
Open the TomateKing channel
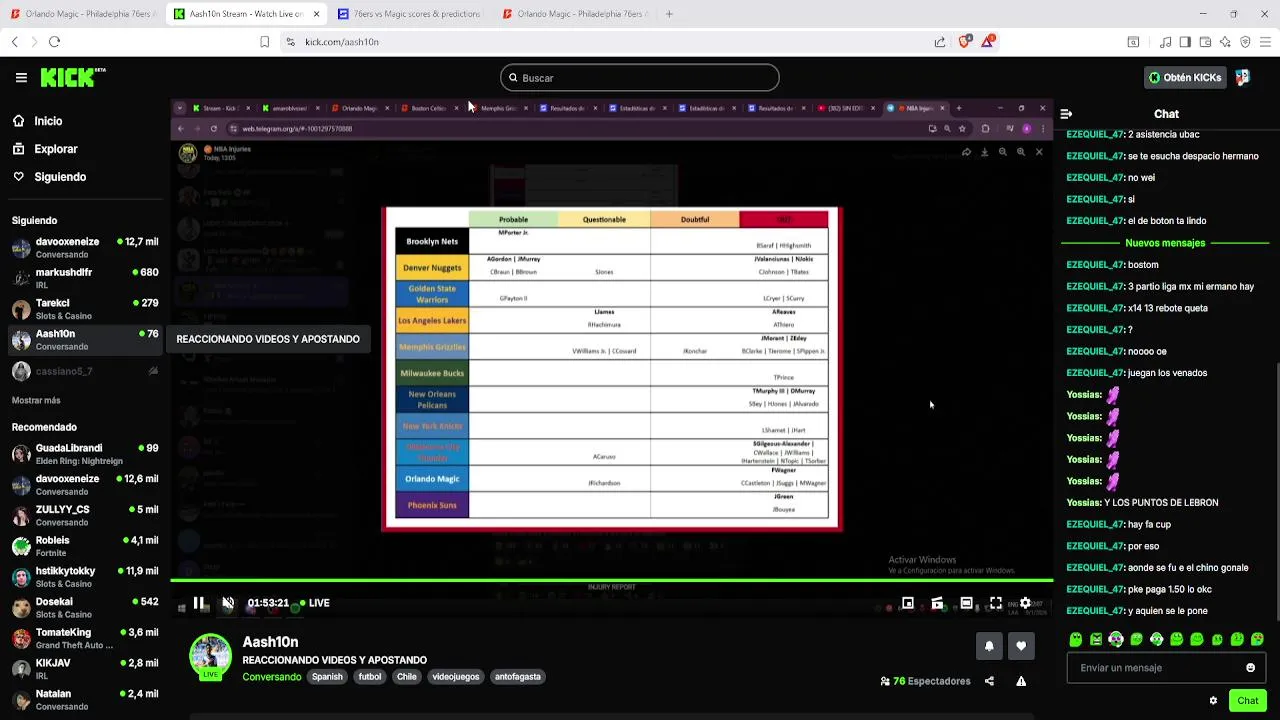coord(84,638)
